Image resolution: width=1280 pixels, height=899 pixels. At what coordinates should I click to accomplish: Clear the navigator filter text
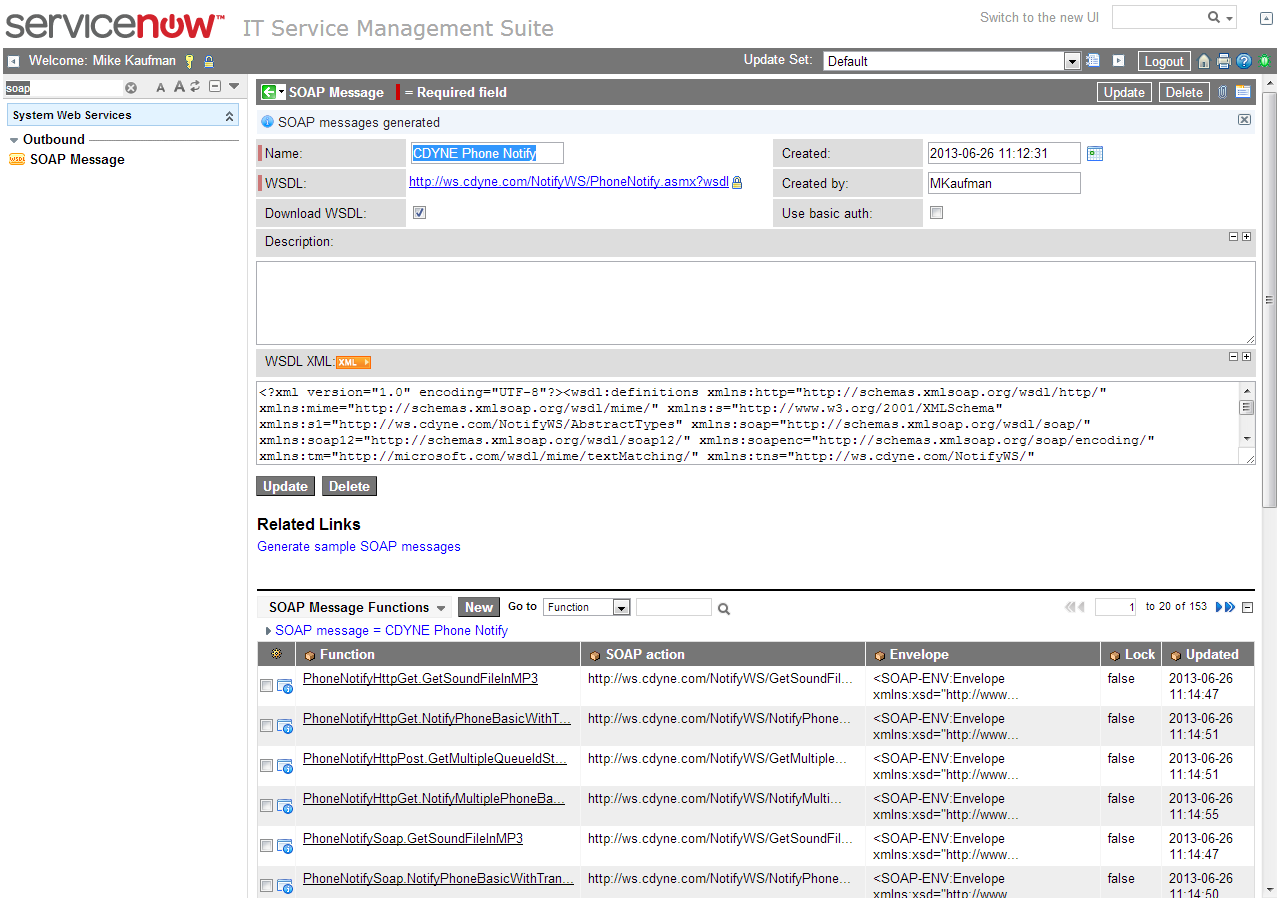point(131,88)
